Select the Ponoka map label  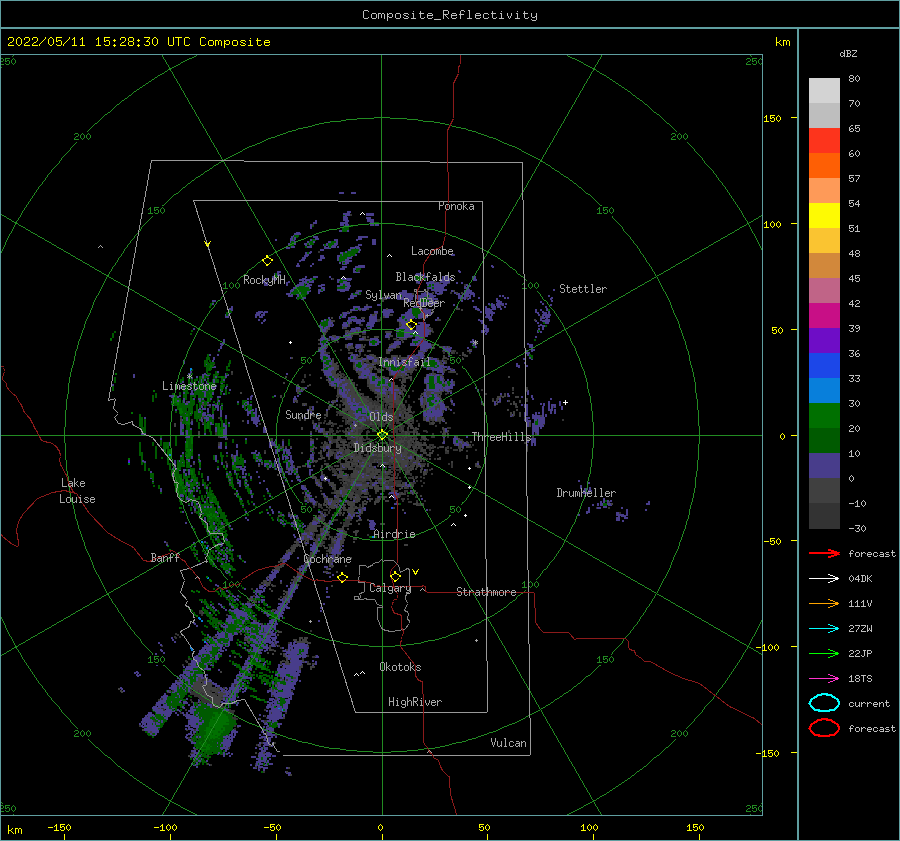pos(456,206)
